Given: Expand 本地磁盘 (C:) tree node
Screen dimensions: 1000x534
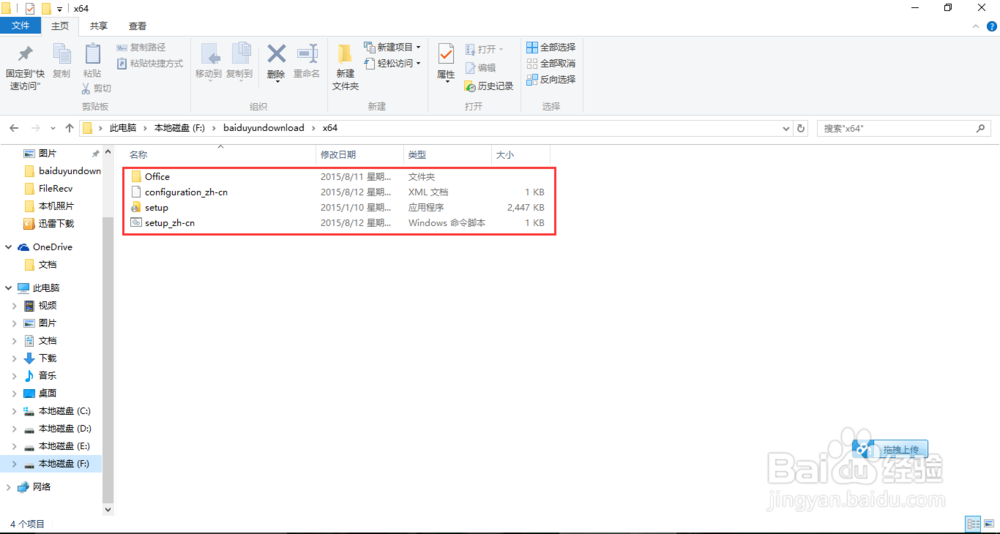Looking at the screenshot, I should click(x=15, y=411).
